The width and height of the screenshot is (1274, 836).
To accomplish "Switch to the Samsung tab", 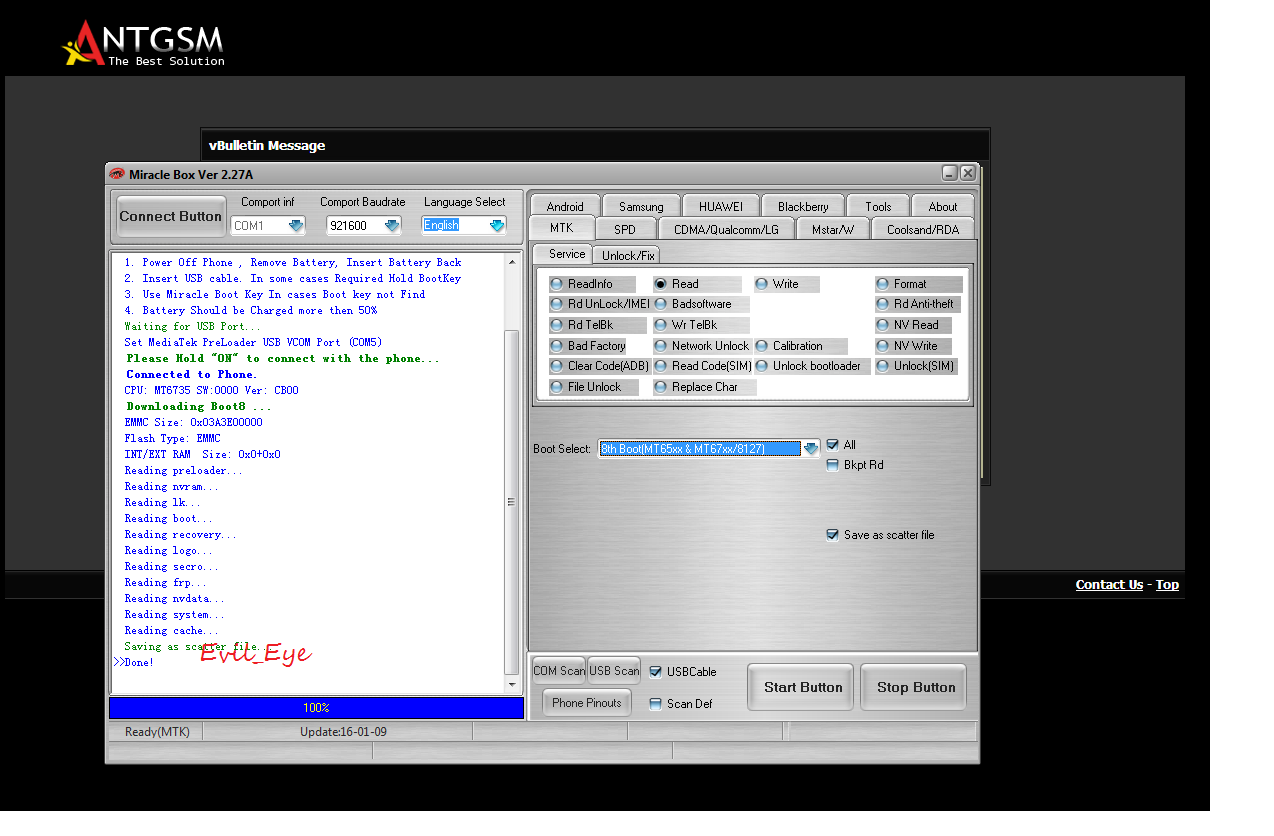I will 641,206.
